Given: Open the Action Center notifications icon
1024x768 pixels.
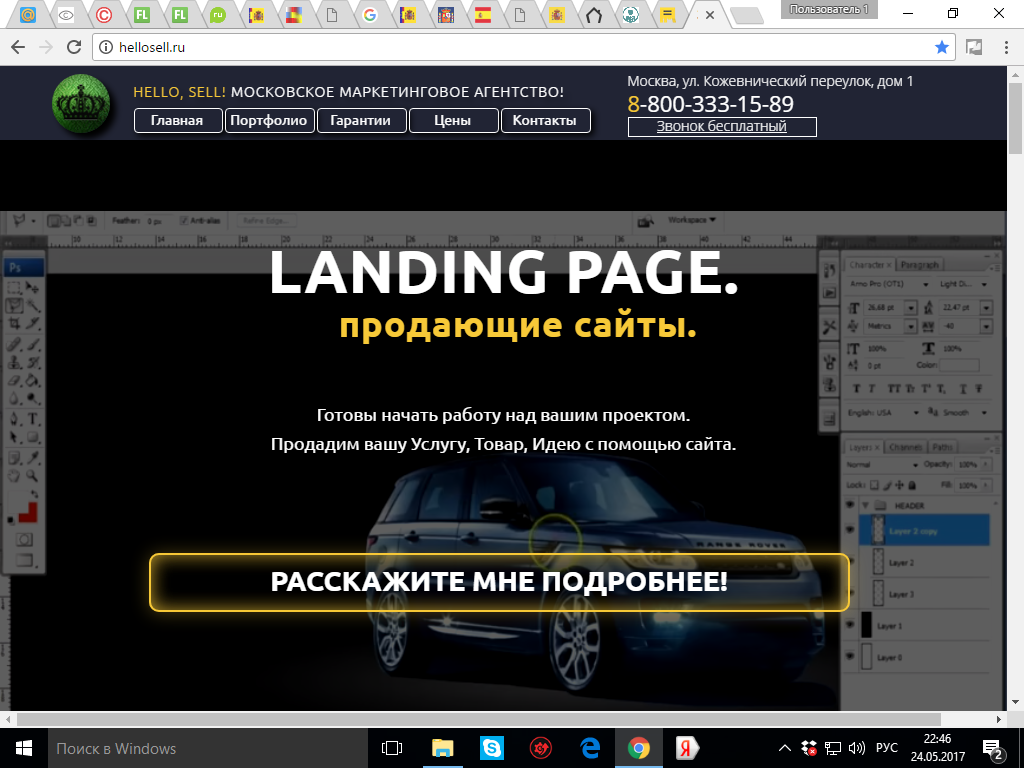Looking at the screenshot, I should (x=993, y=749).
